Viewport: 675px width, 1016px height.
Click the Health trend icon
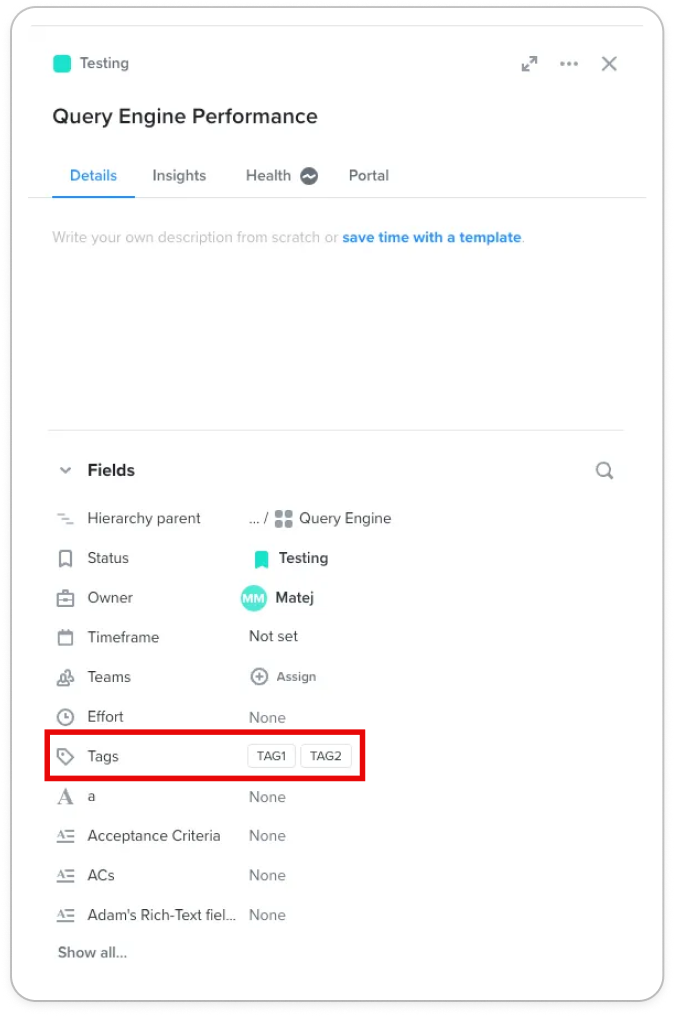pyautogui.click(x=309, y=176)
